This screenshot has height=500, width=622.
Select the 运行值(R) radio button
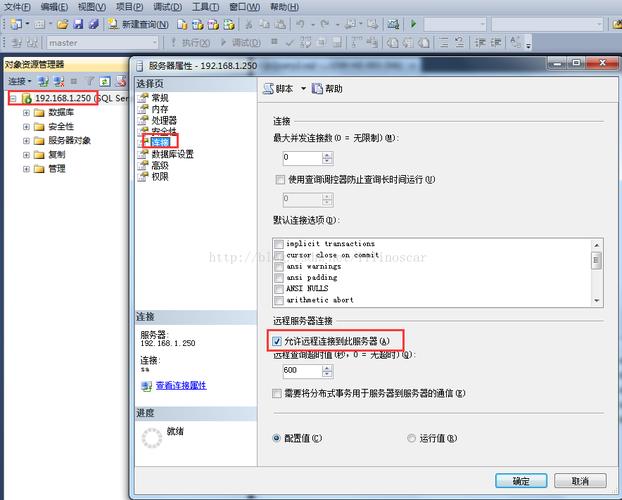[411, 438]
